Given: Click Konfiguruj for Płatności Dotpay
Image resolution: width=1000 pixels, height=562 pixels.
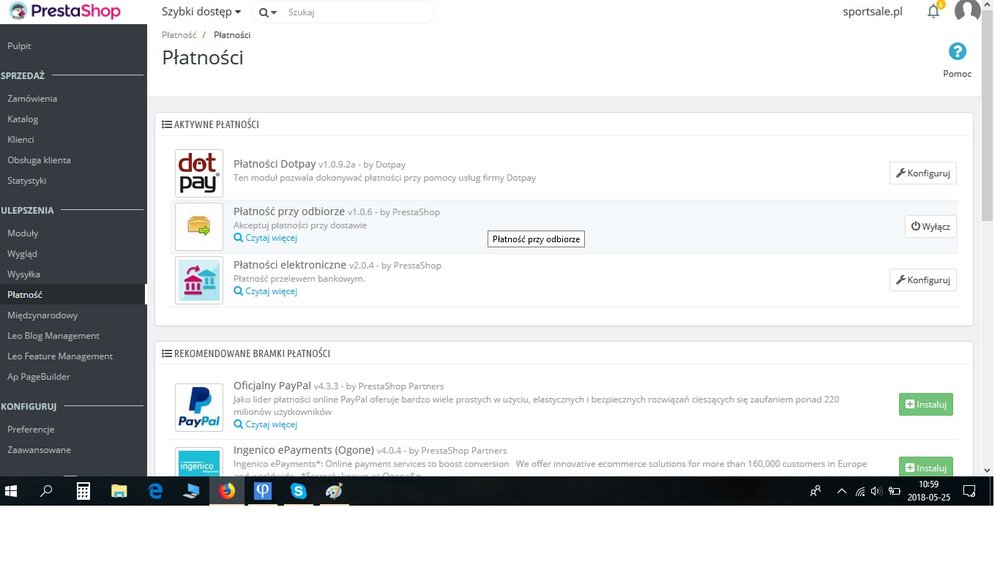Looking at the screenshot, I should (923, 173).
